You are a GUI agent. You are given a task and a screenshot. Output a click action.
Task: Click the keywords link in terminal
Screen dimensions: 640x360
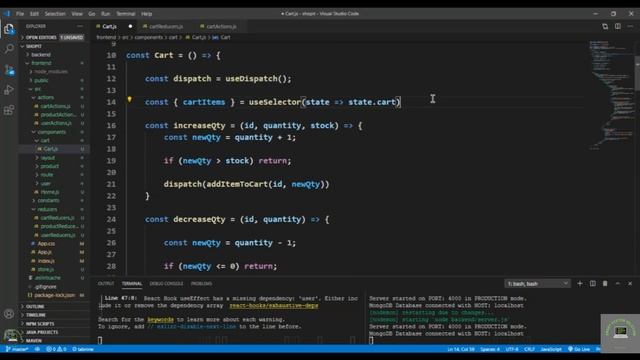point(160,319)
